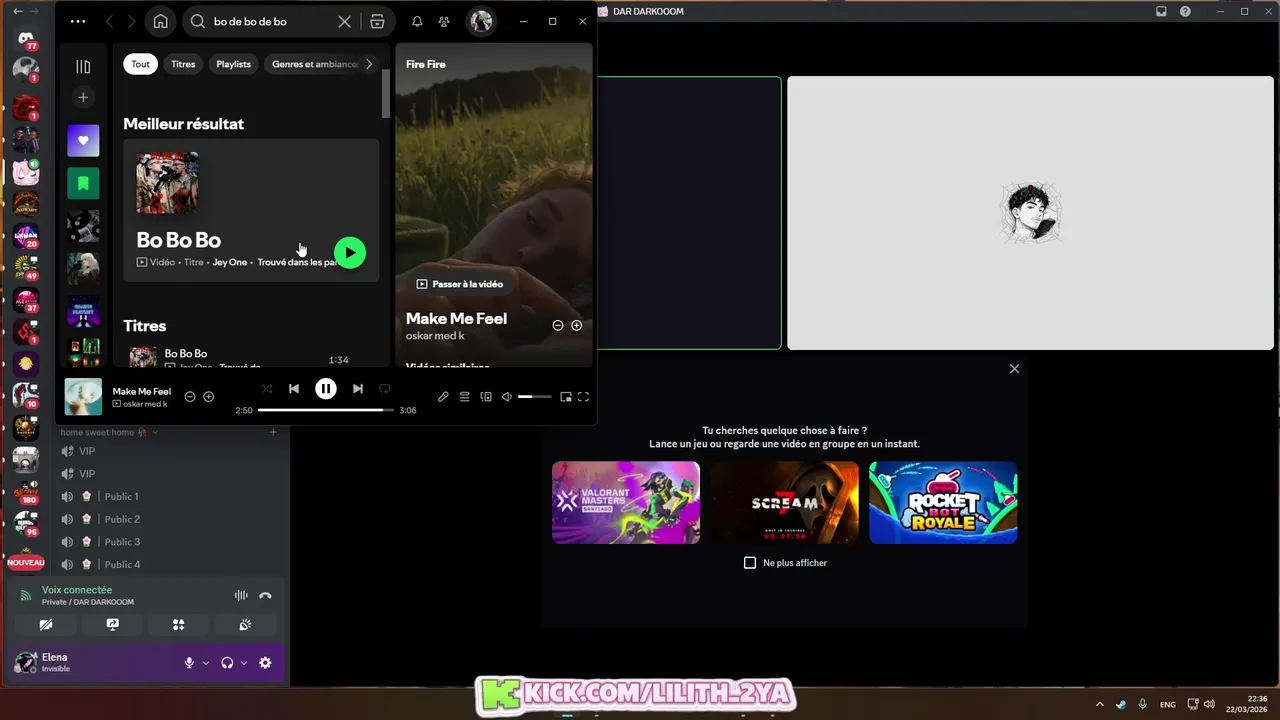The image size is (1280, 720).
Task: Collapse the home sweet home category
Action: coord(108,432)
